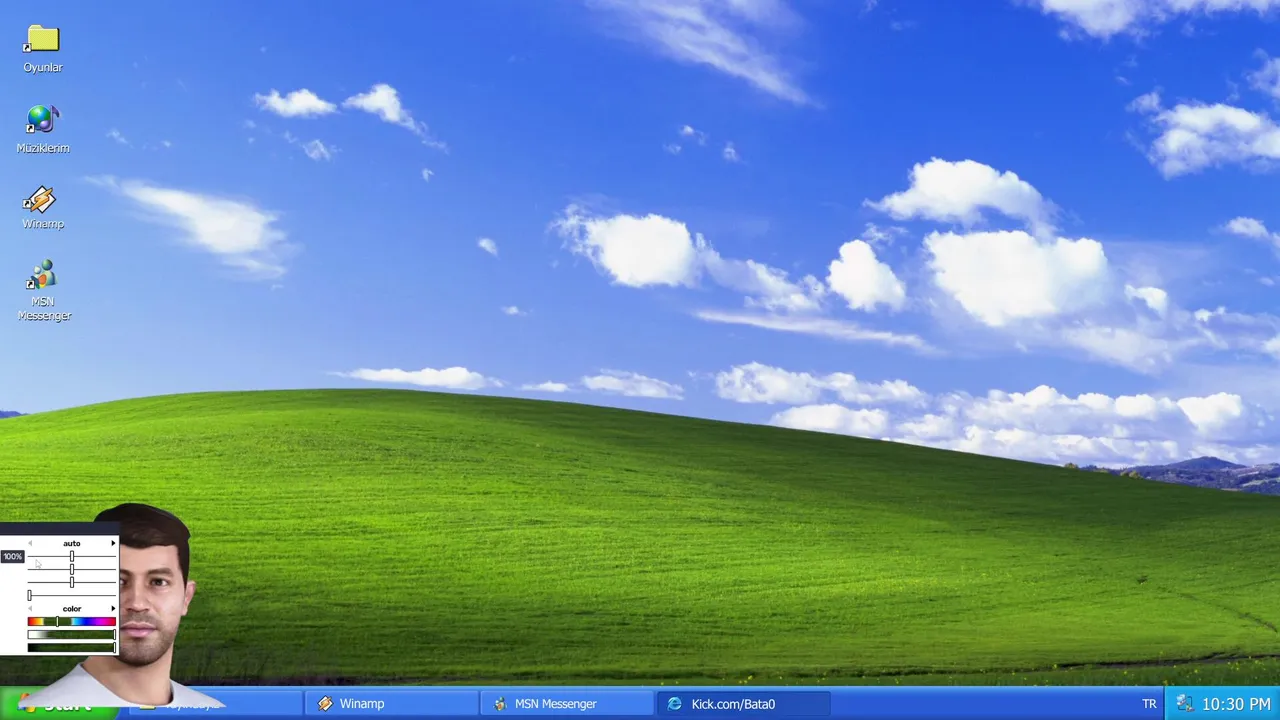
Task: Click the third slider under auto
Action: coord(72,581)
